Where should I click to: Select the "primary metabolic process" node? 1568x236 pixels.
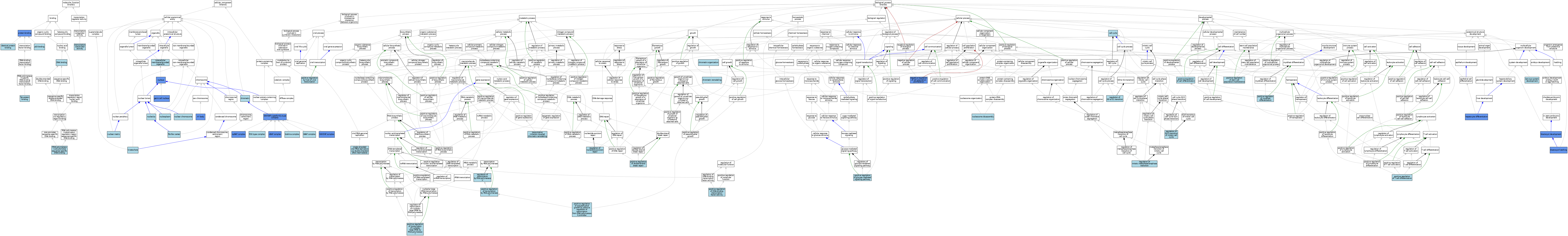point(556,47)
